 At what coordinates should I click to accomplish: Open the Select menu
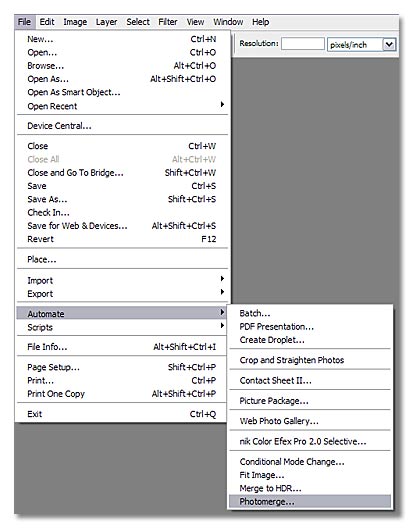click(x=138, y=22)
